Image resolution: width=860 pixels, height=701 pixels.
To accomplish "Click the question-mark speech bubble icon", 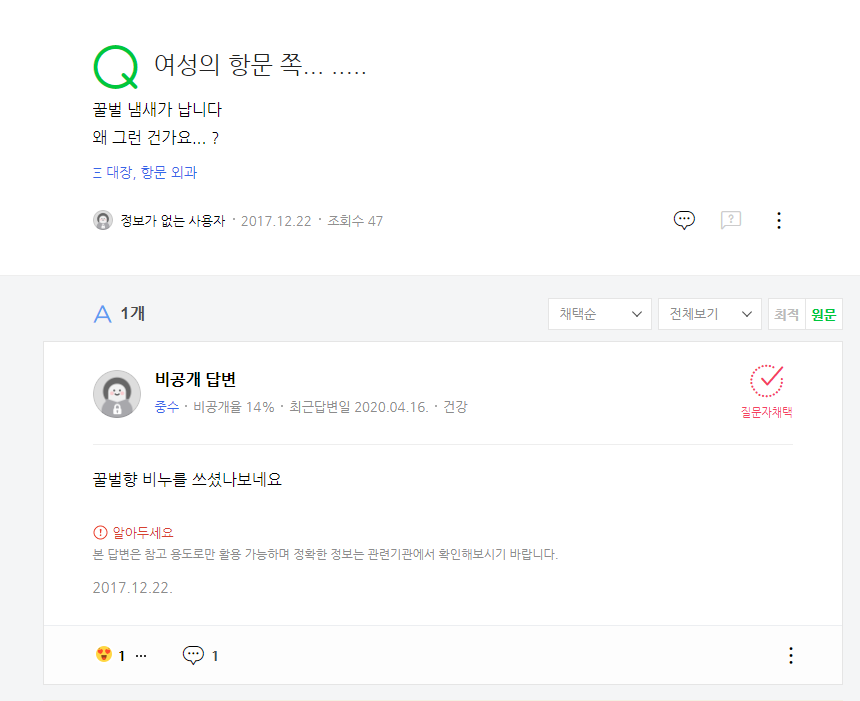I will coord(731,221).
